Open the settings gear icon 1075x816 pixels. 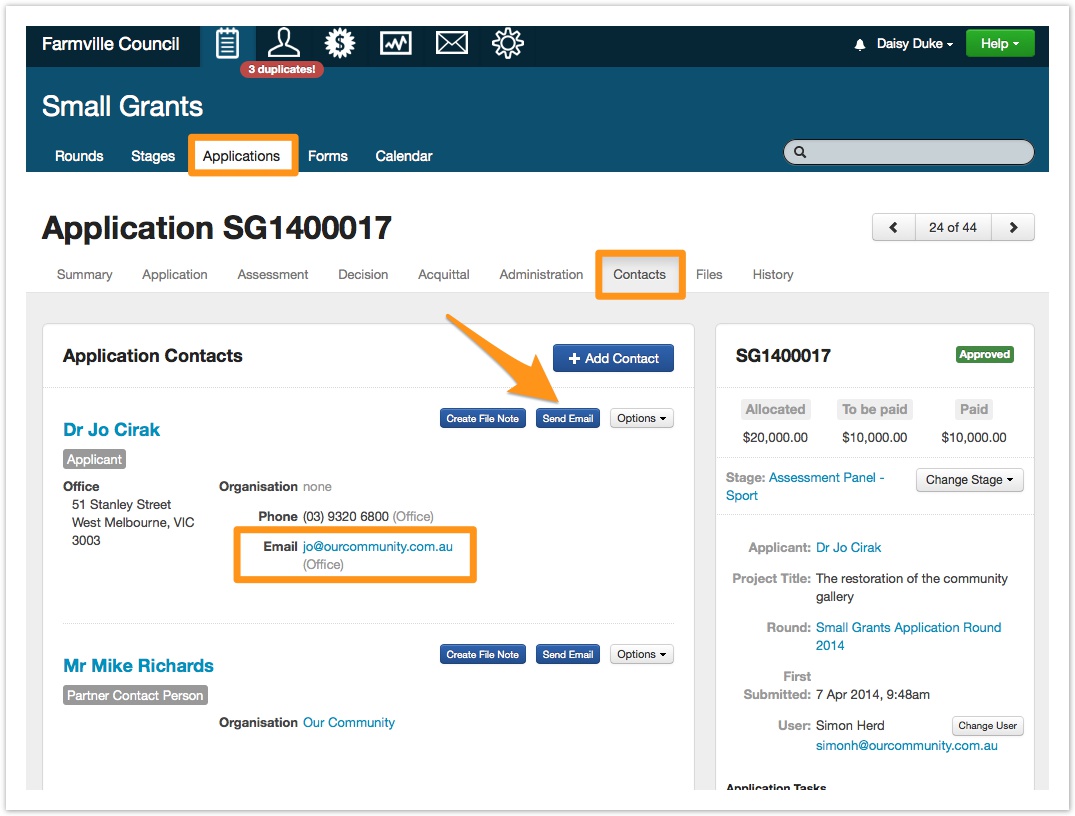[508, 44]
